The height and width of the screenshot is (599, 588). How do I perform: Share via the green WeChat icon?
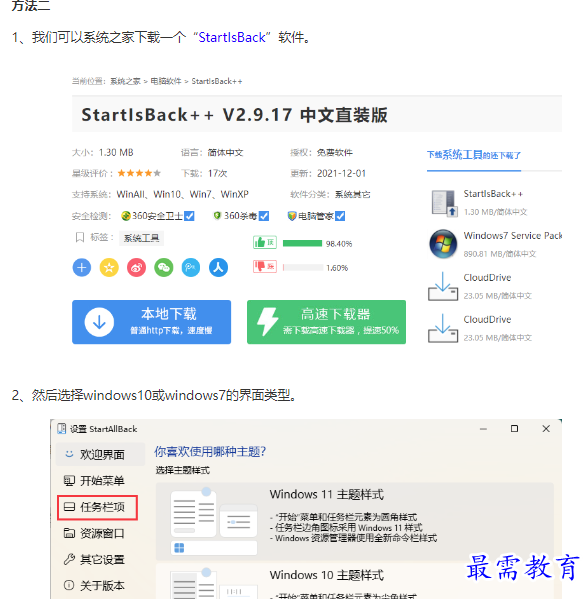pos(164,267)
